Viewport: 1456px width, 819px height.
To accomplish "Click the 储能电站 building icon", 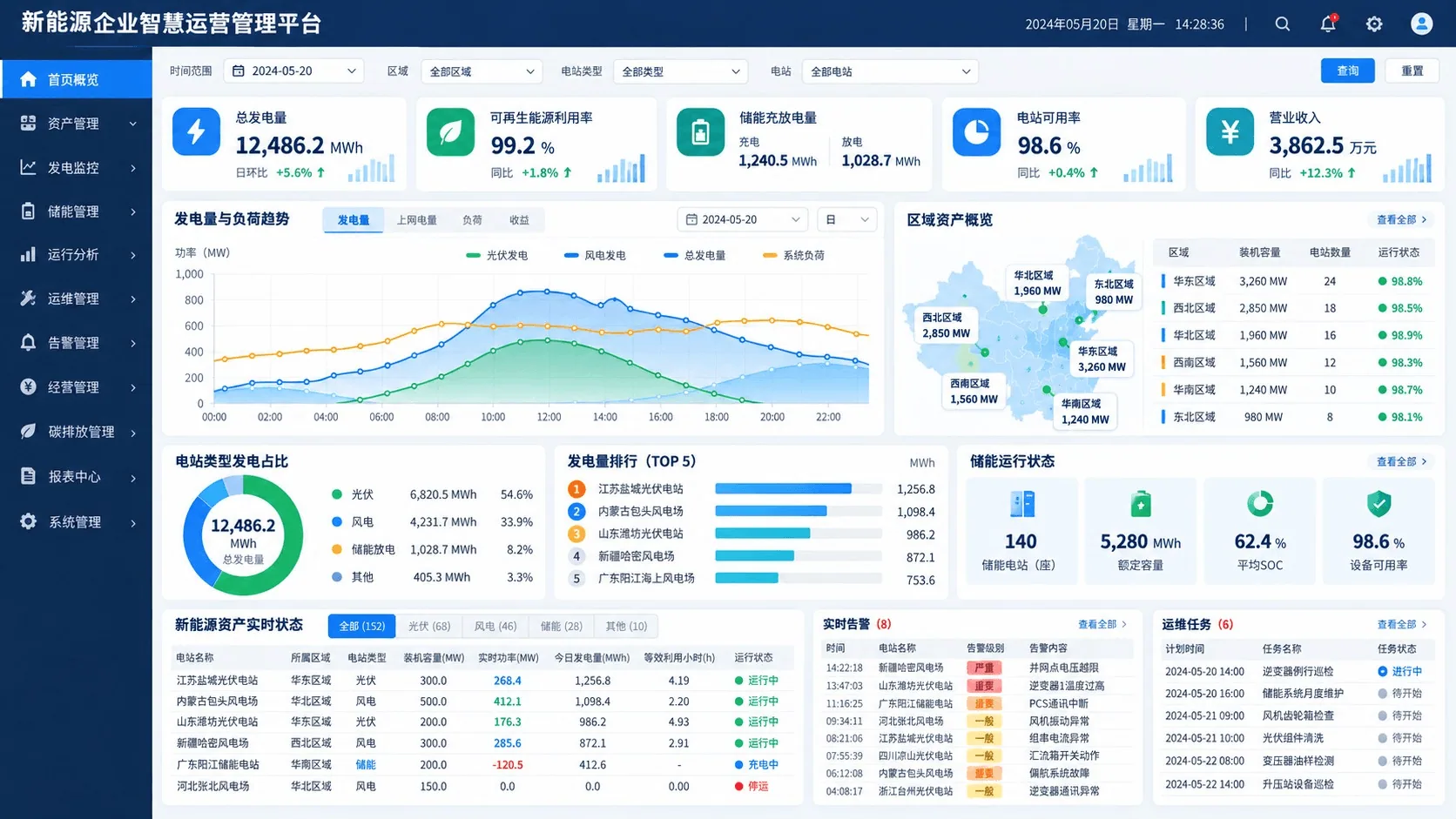I will tap(1021, 504).
